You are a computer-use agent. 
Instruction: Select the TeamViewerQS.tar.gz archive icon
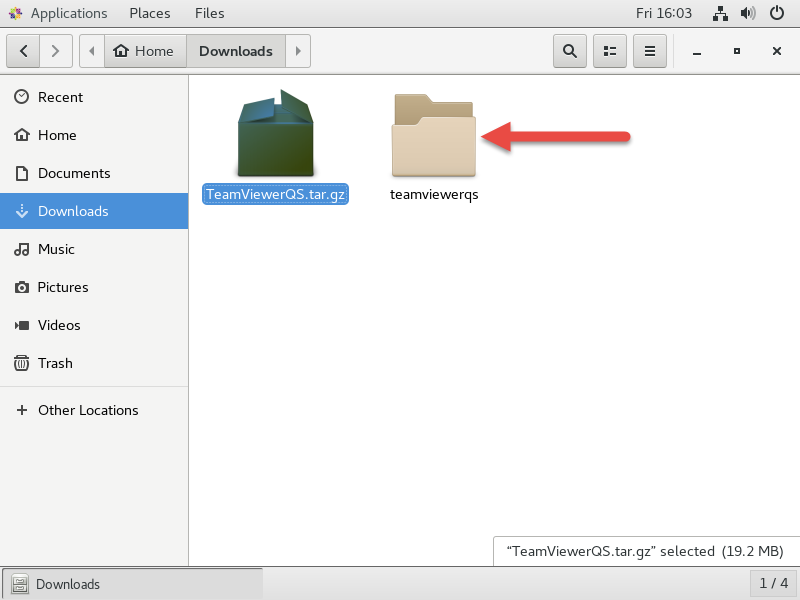tap(276, 134)
